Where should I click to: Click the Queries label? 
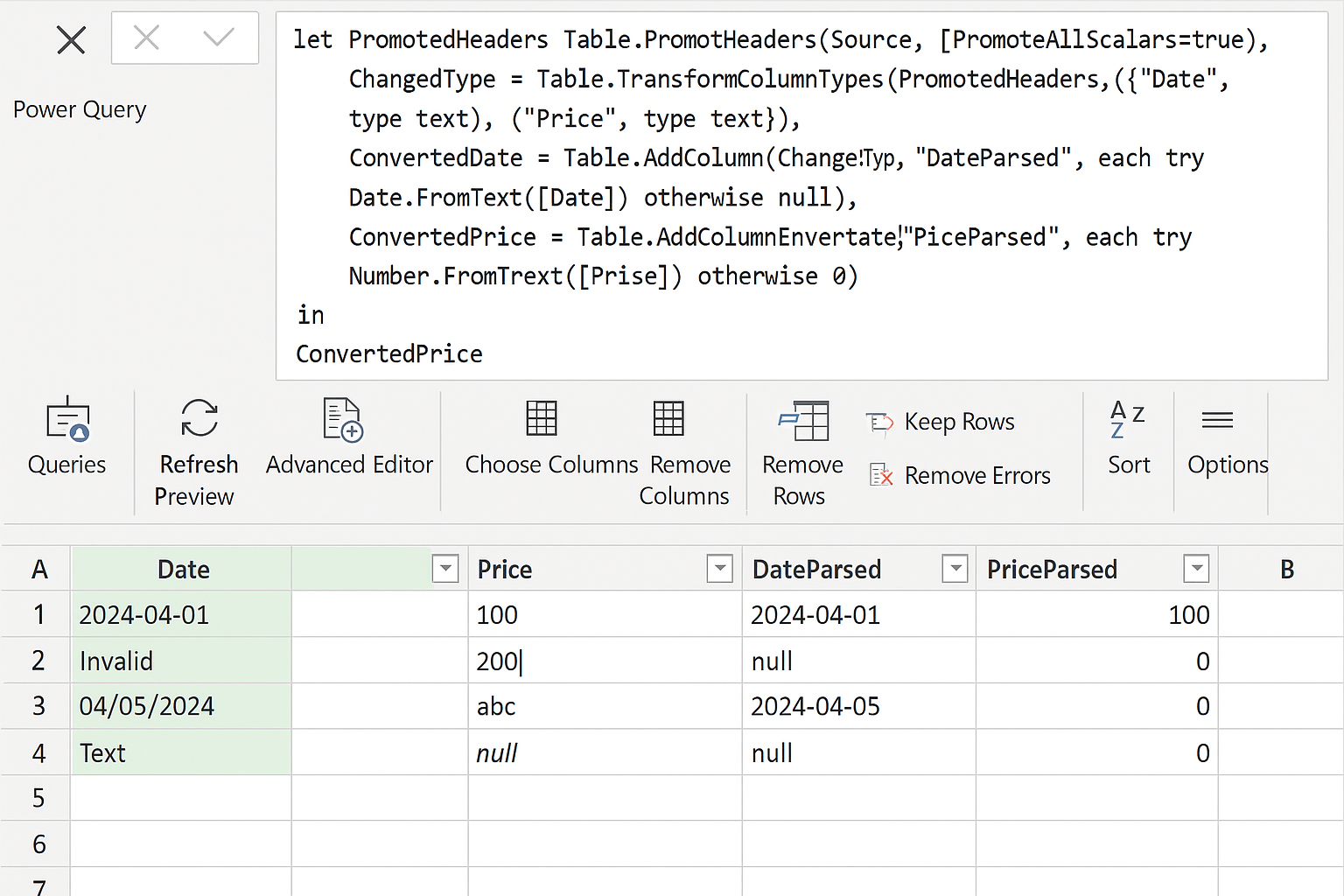coord(66,465)
